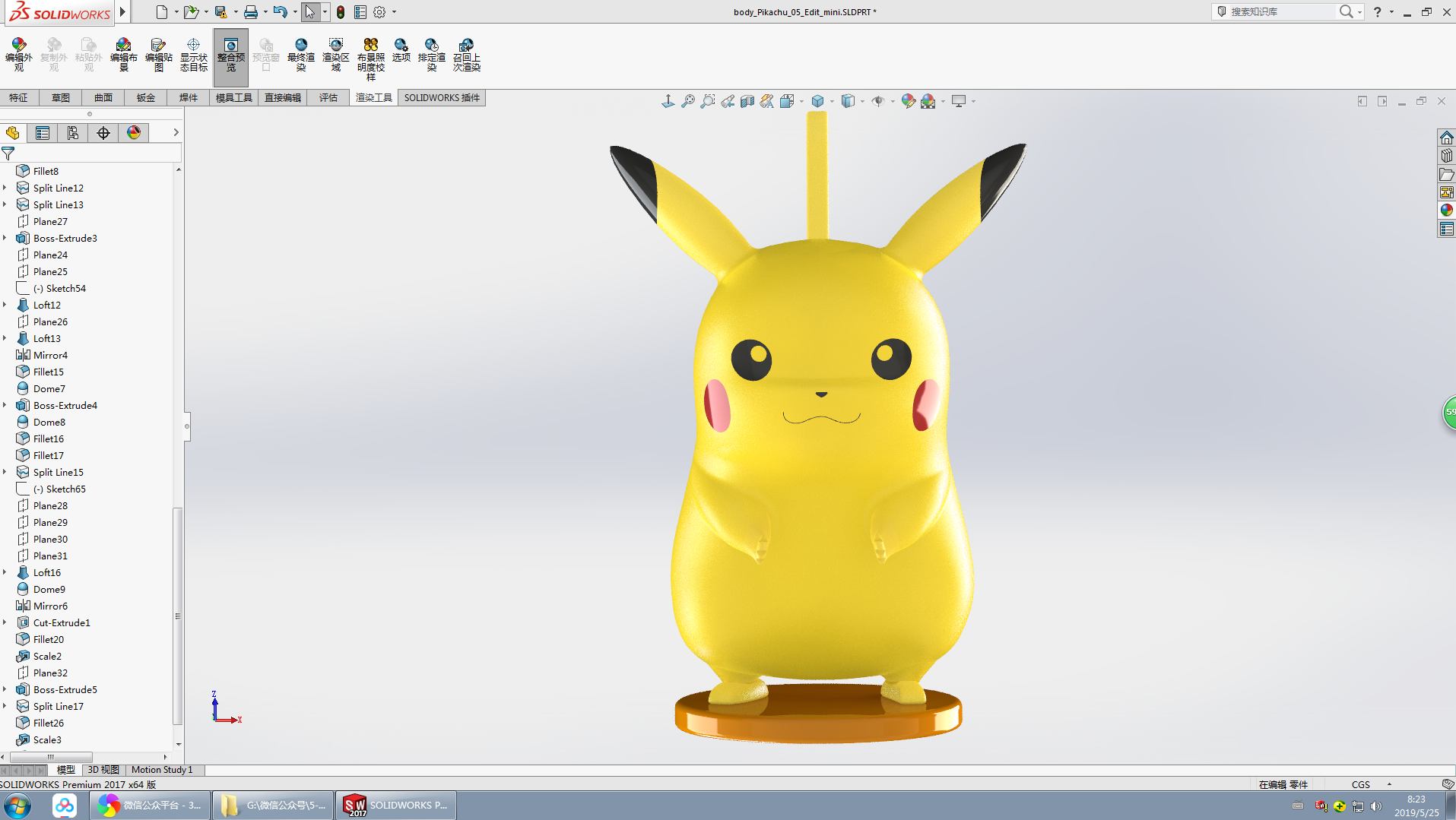This screenshot has height=820, width=1456.
Task: Select Render Region (渲染区域) tool
Action: click(336, 55)
